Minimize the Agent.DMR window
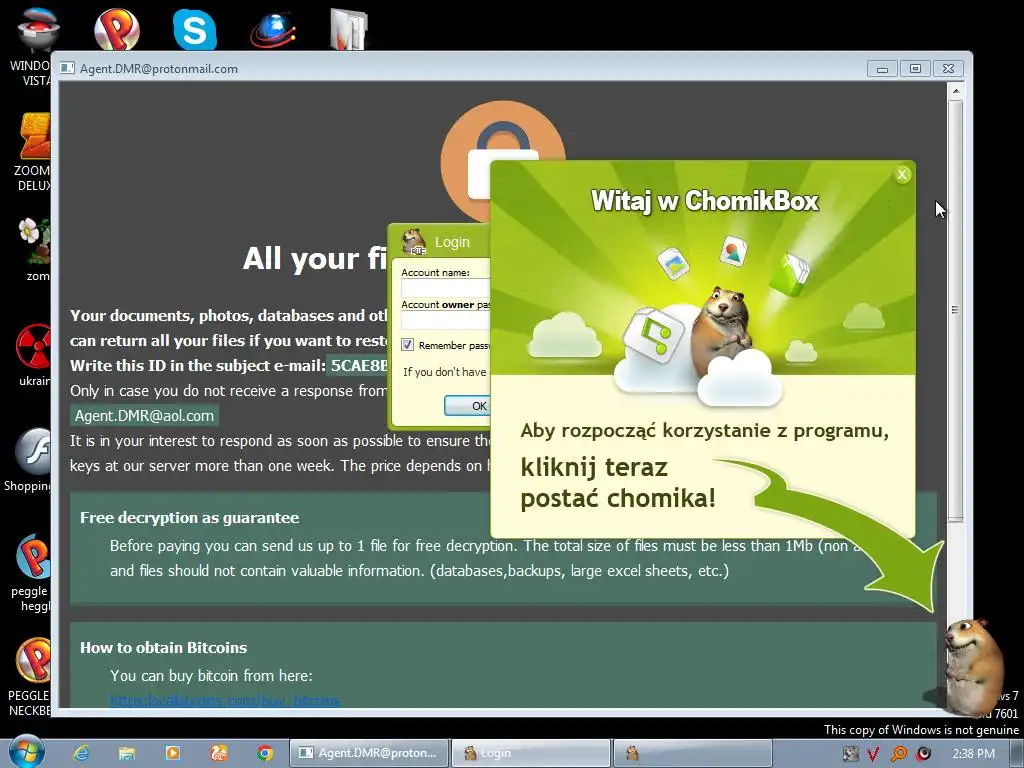Image resolution: width=1024 pixels, height=768 pixels. coord(882,69)
